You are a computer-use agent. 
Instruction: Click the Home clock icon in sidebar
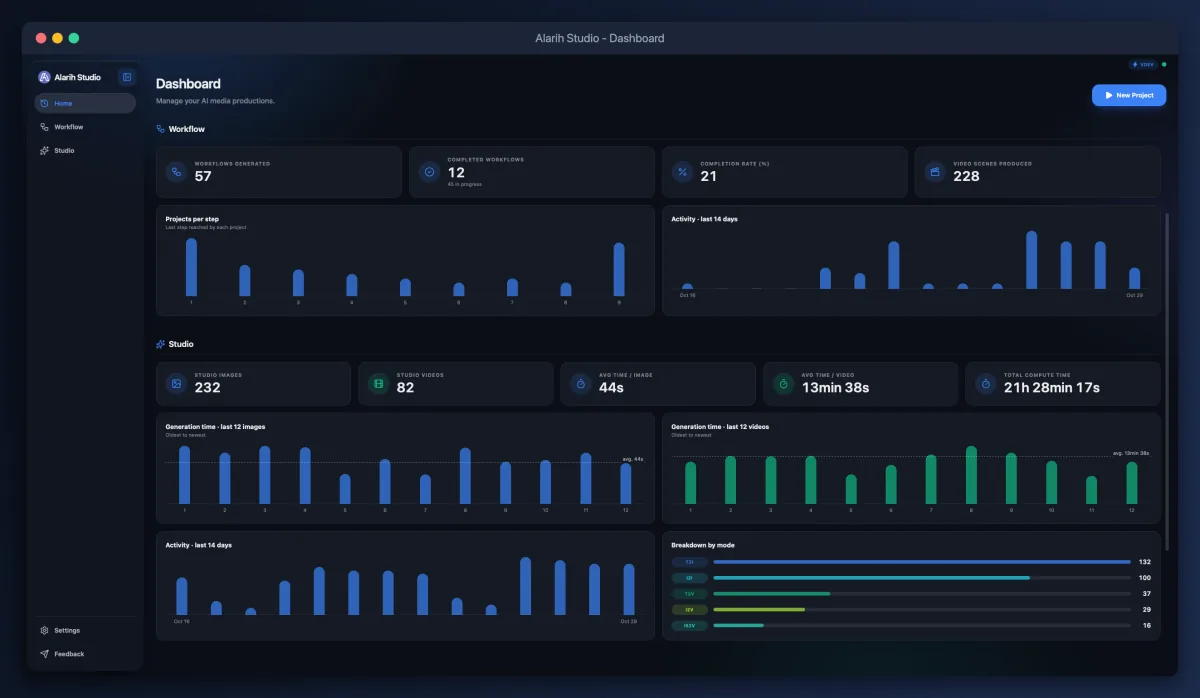click(x=44, y=103)
